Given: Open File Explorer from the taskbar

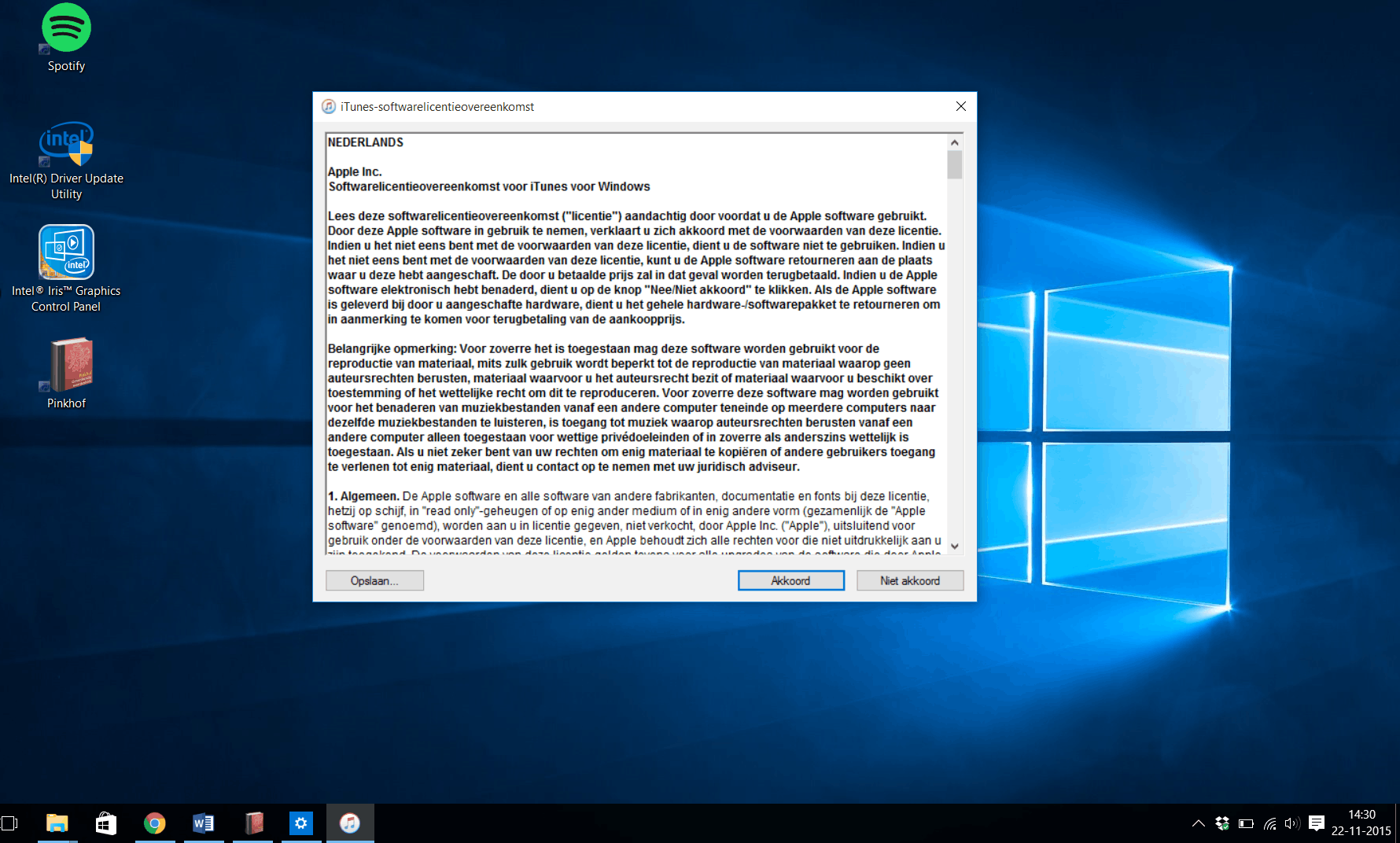Looking at the screenshot, I should click(57, 823).
